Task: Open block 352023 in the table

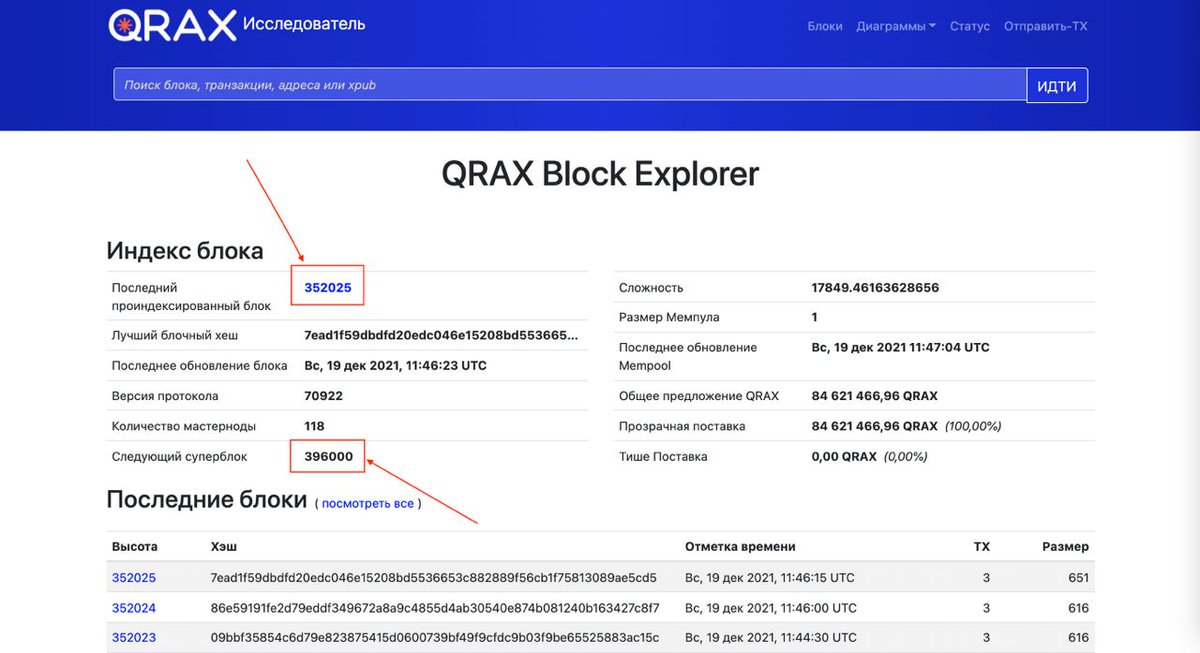Action: tap(134, 638)
